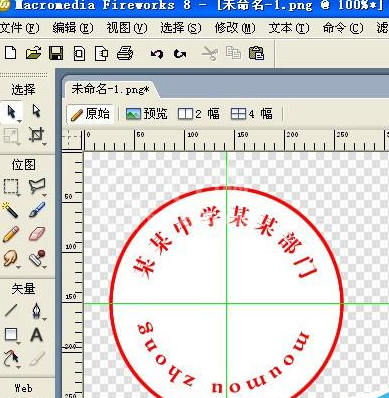Screen dimensions: 389x398
Task: Open the 修改 menu
Action: [x=235, y=28]
